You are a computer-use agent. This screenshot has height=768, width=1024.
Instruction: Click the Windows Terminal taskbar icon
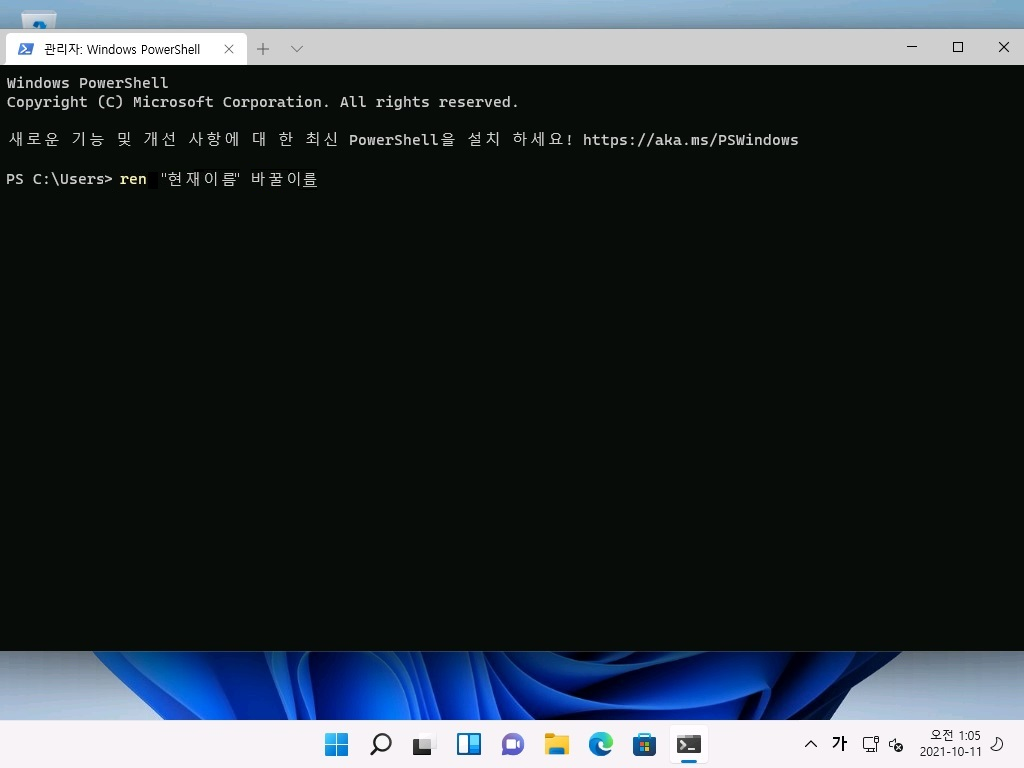point(689,744)
